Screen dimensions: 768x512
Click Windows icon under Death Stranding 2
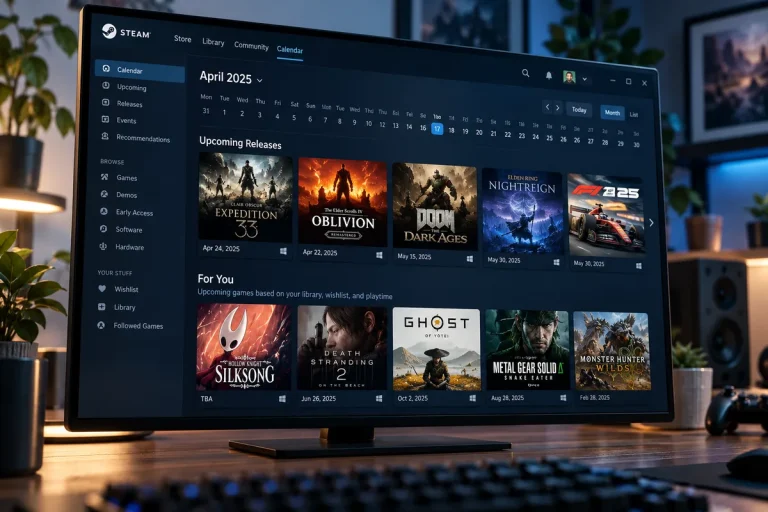[379, 399]
